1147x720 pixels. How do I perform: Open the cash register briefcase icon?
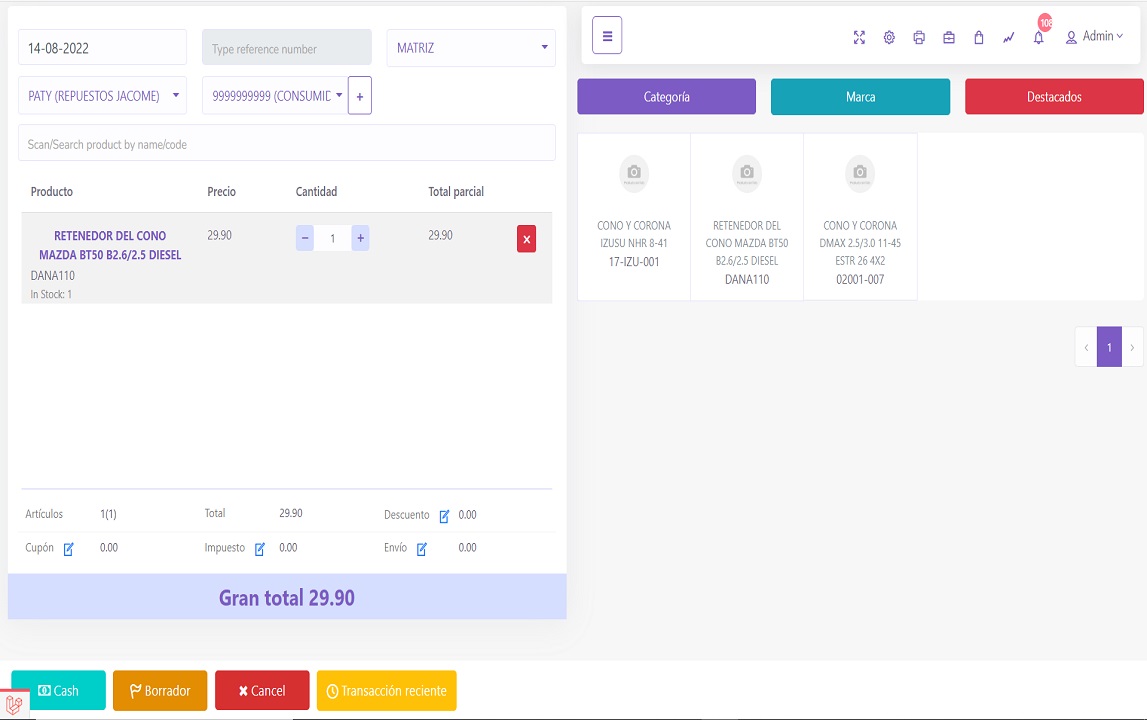pyautogui.click(x=948, y=37)
